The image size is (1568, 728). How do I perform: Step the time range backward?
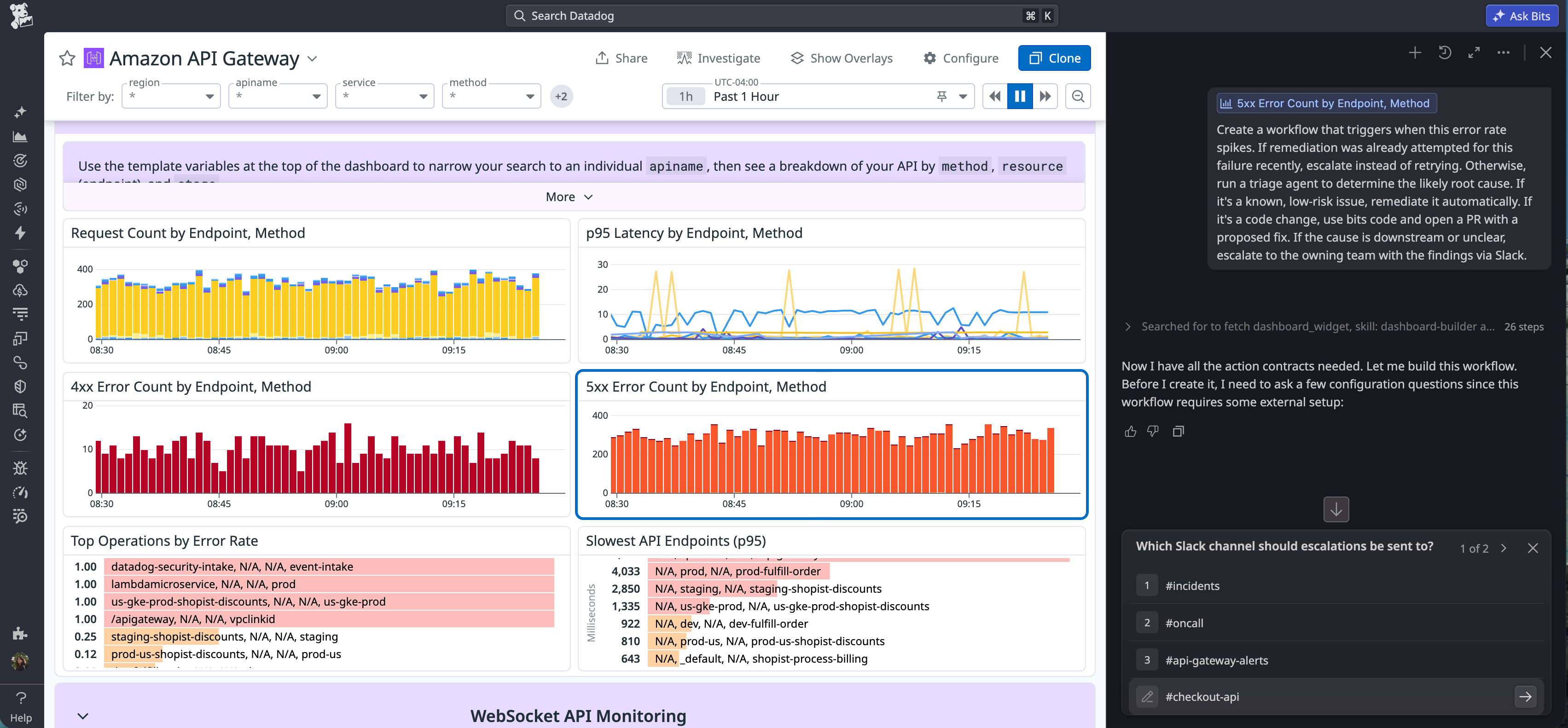pos(994,96)
